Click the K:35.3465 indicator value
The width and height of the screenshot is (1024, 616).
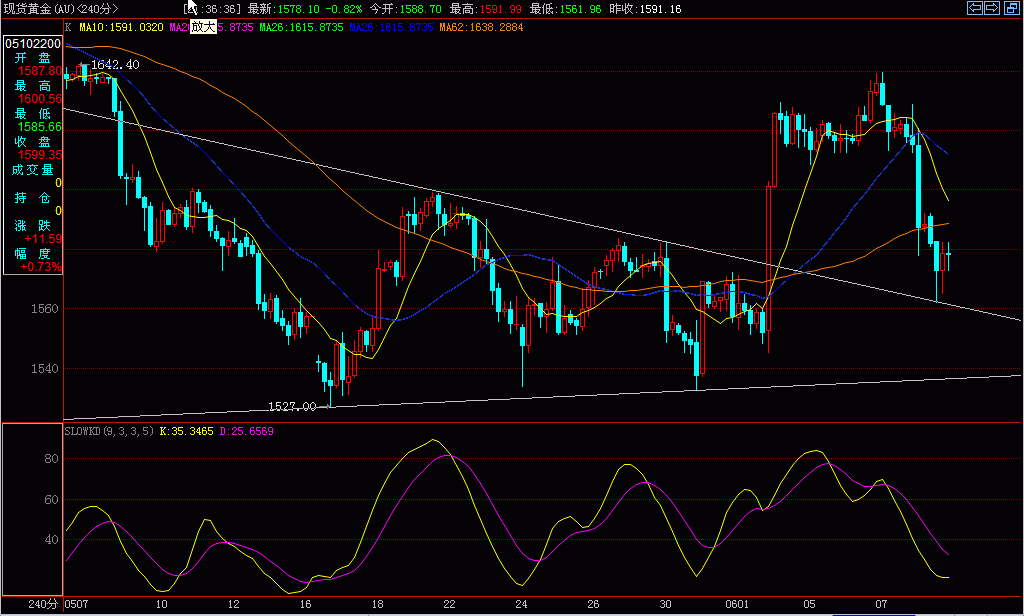(187, 431)
